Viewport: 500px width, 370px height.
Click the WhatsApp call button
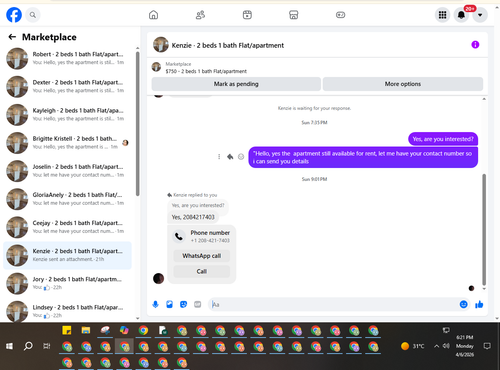[202, 256]
